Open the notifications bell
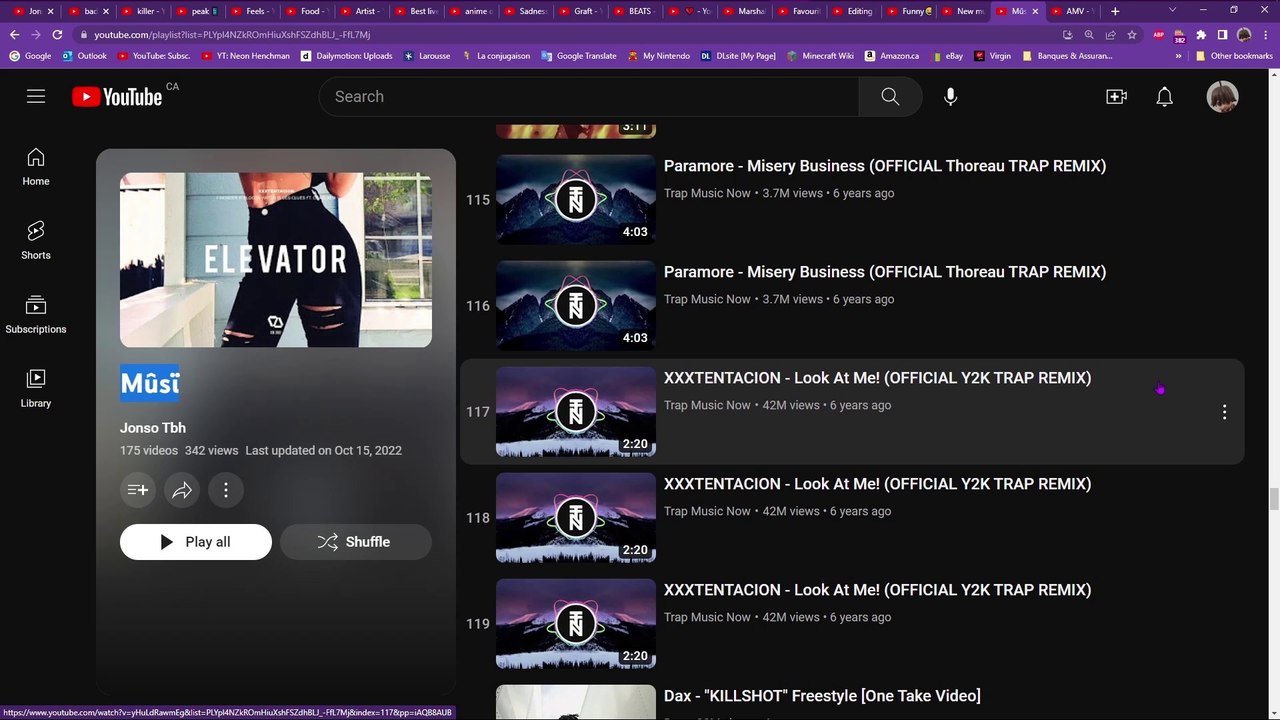Viewport: 1280px width, 720px height. tap(1164, 96)
